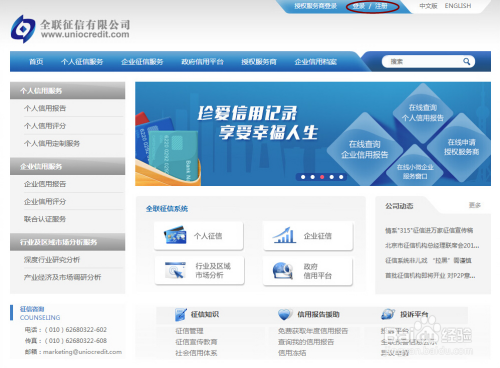
Task: Click the 搜索 search input field
Action: 423,61
